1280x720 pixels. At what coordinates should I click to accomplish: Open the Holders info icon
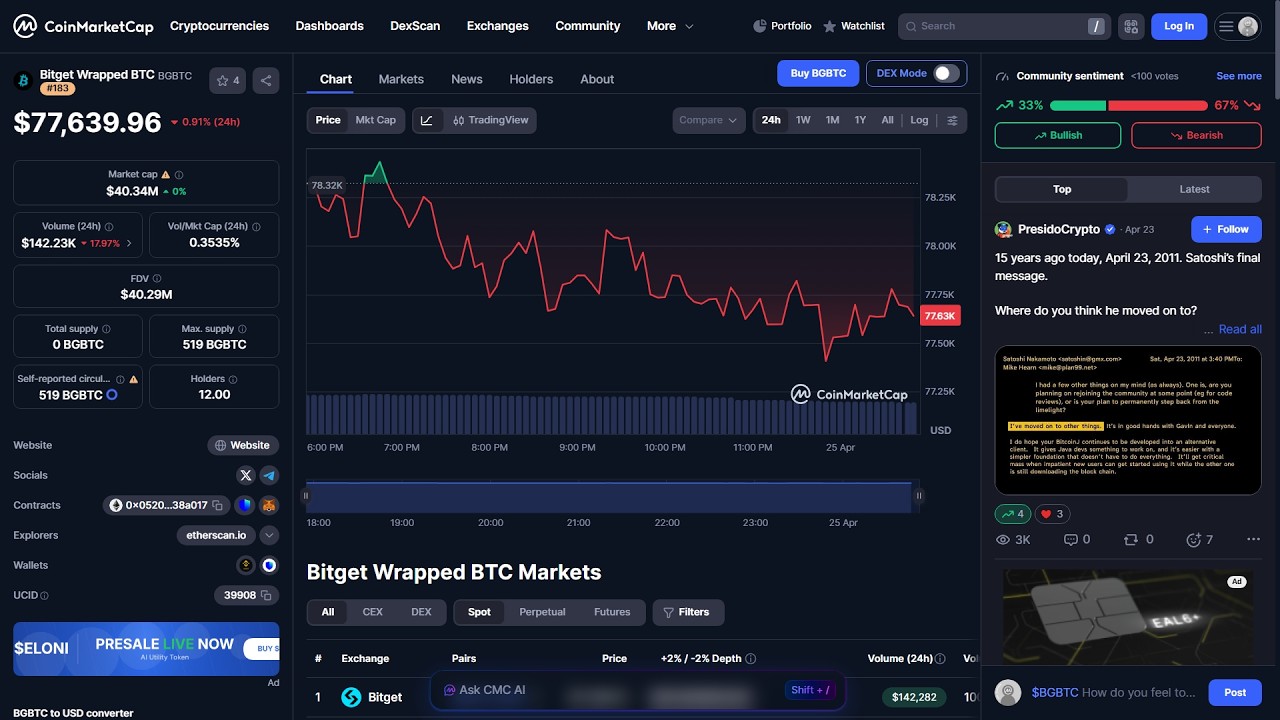pyautogui.click(x=233, y=379)
